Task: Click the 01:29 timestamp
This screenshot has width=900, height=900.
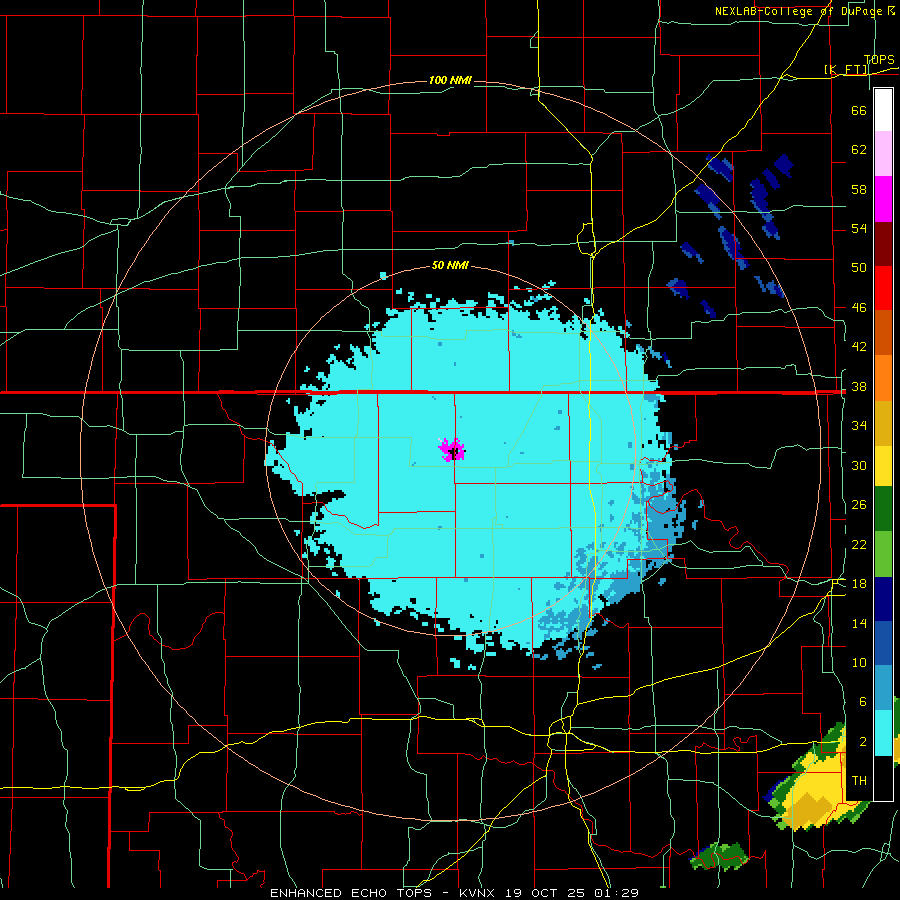Action: coord(614,893)
